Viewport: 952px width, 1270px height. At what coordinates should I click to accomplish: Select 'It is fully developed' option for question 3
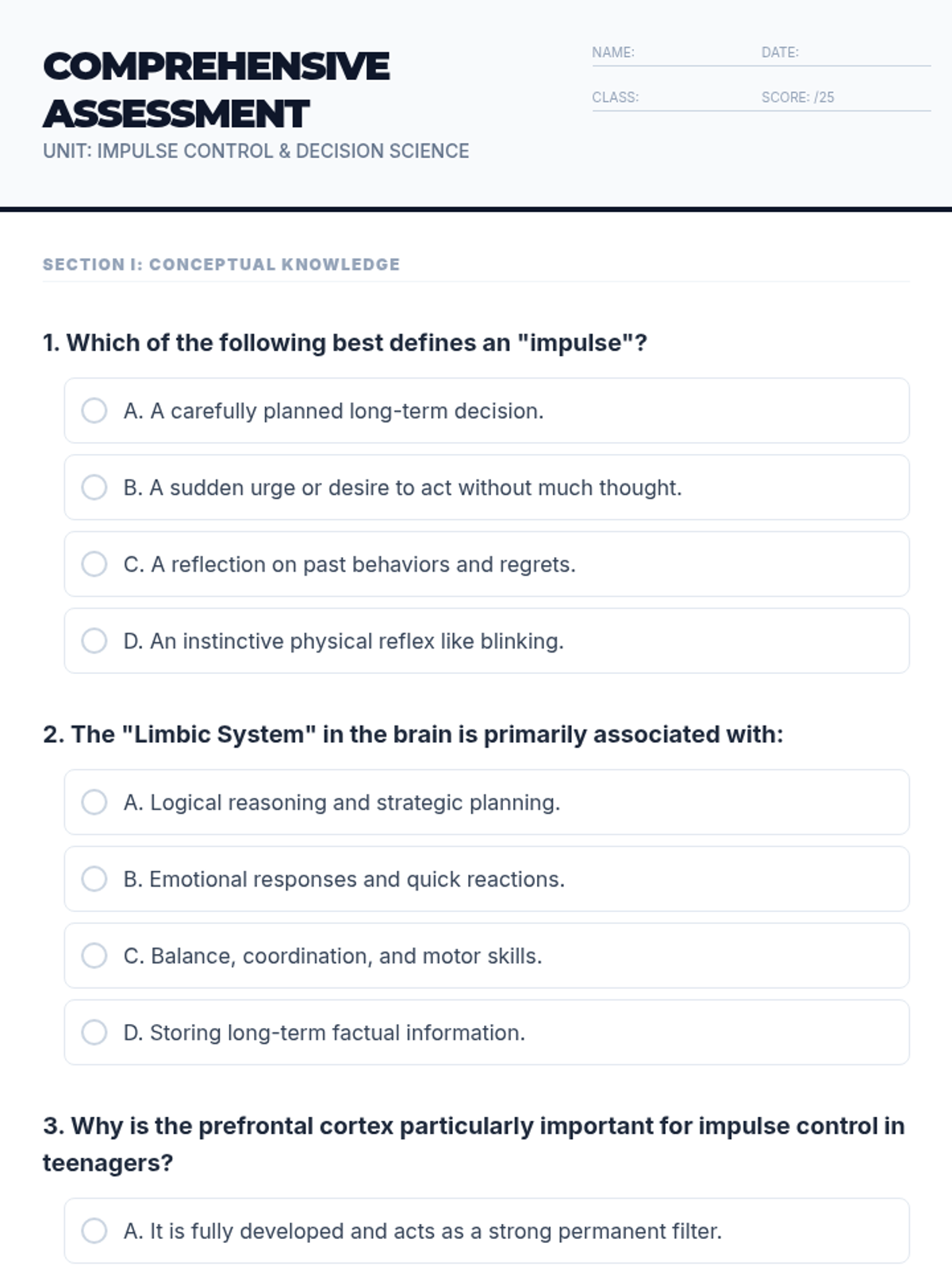coord(94,1231)
